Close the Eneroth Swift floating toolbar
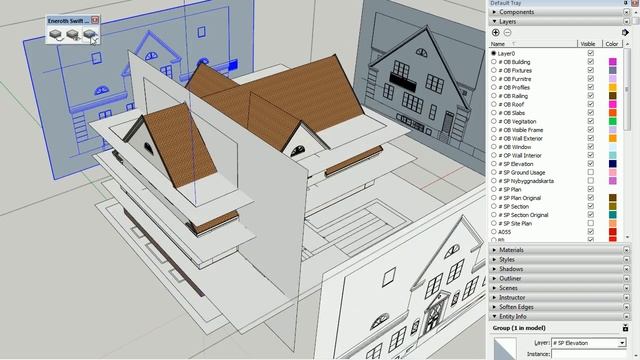The image size is (640, 360). [95, 20]
